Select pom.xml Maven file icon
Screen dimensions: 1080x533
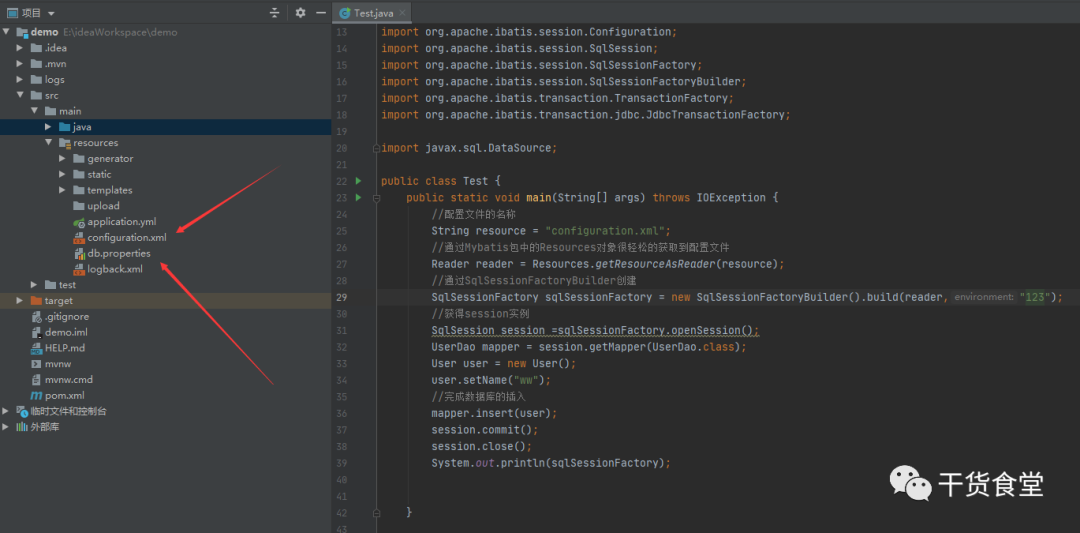coord(37,395)
